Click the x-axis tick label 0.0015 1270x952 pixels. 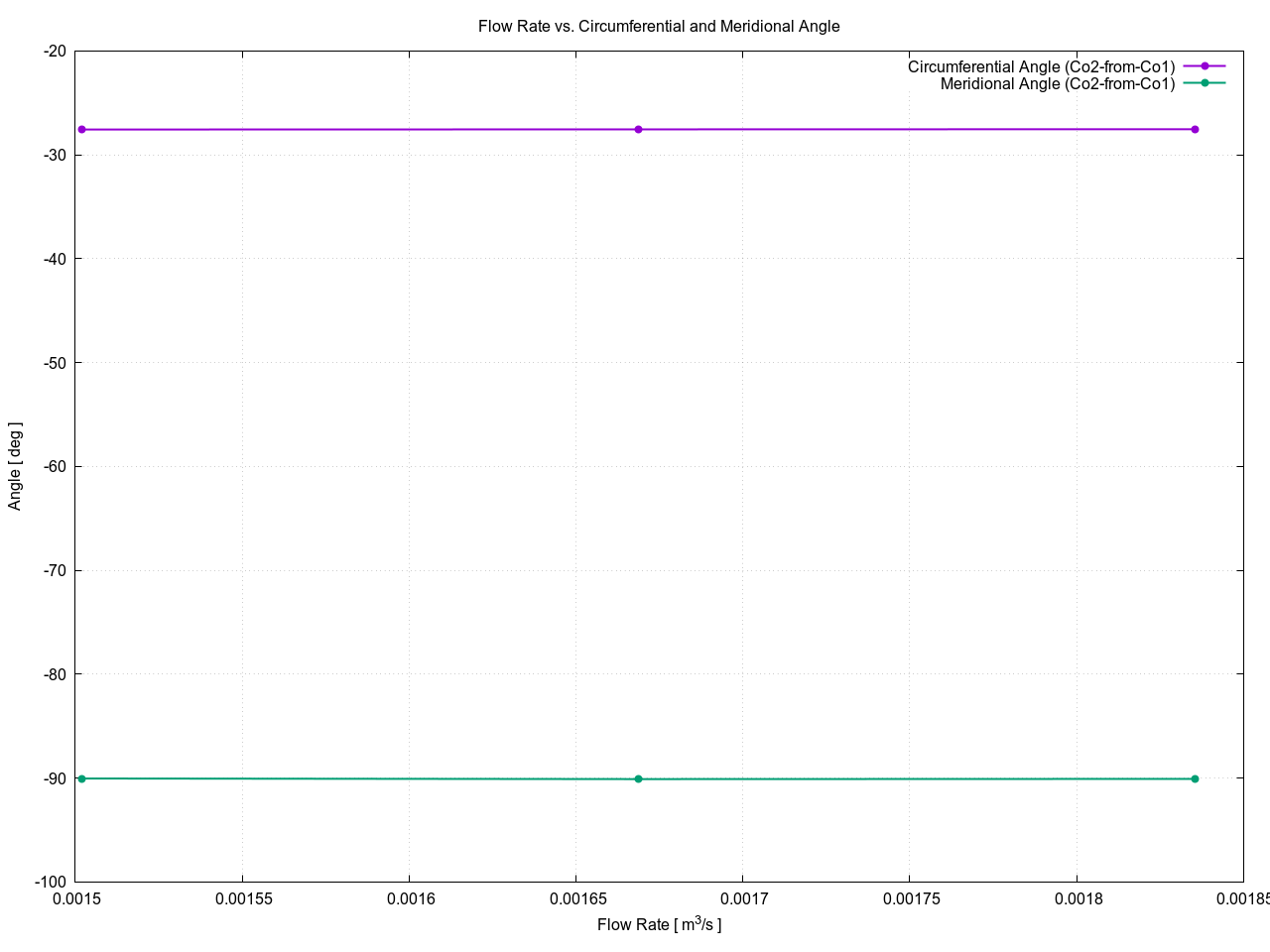[75, 899]
